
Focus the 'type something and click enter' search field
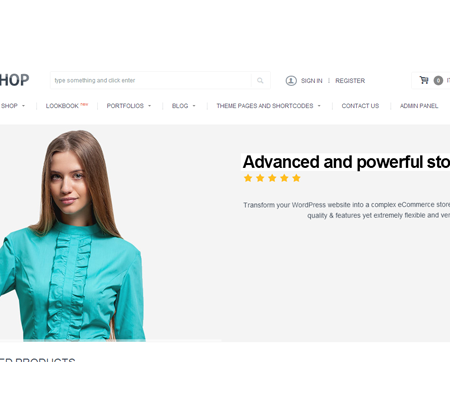click(x=151, y=80)
